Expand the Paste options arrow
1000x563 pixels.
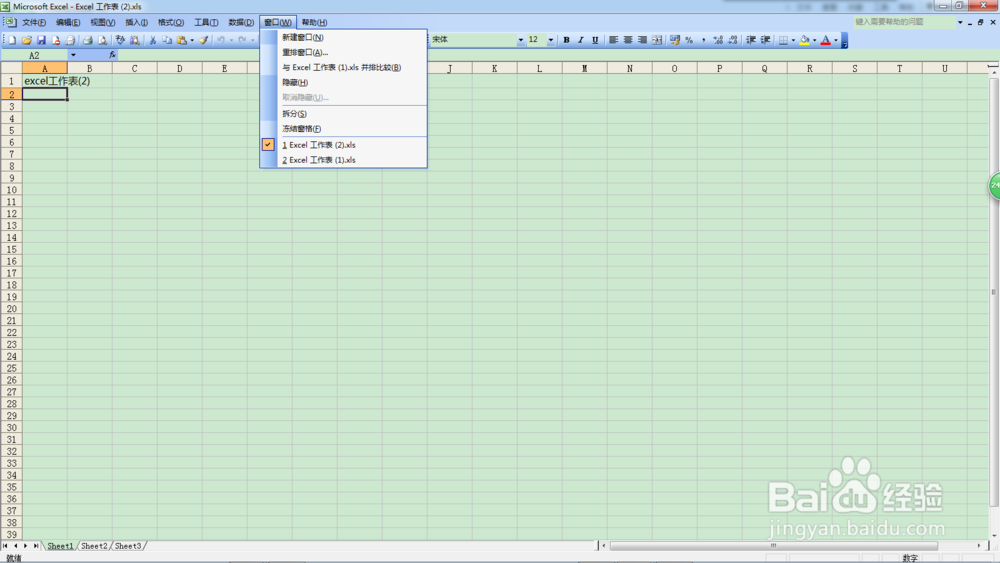(192, 40)
